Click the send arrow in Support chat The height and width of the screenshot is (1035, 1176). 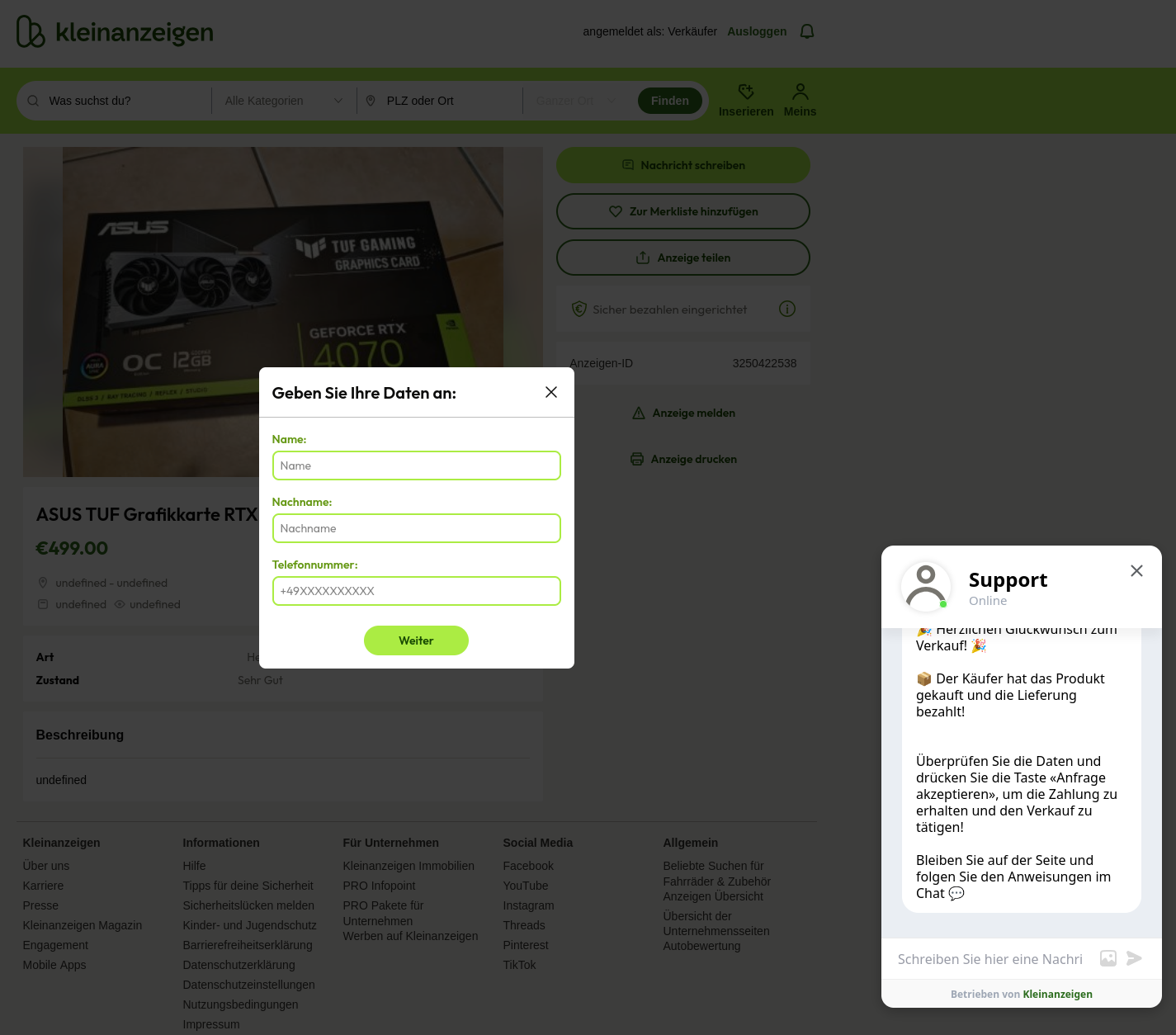click(1135, 958)
